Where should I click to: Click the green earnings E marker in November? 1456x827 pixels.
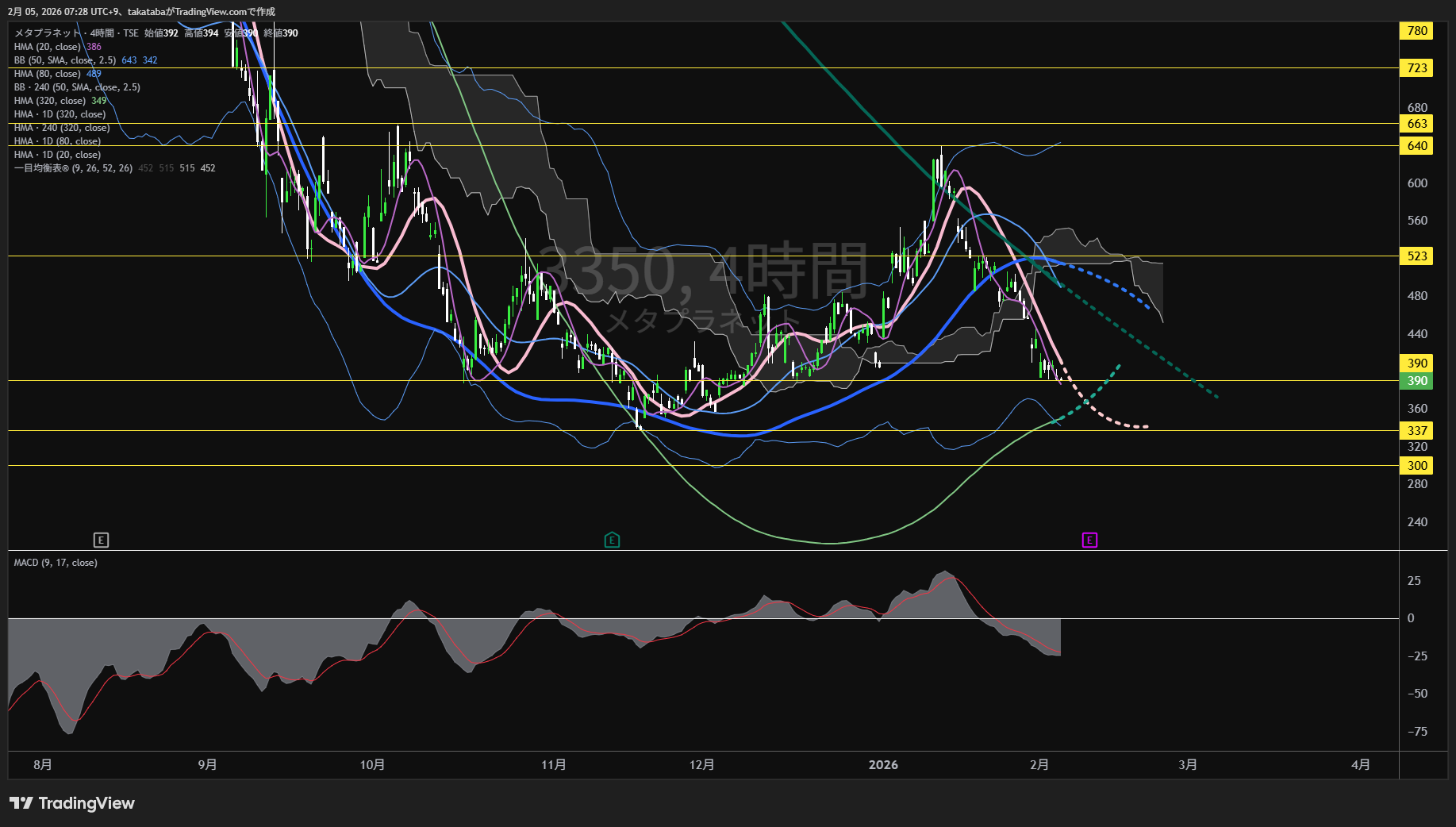[x=612, y=540]
